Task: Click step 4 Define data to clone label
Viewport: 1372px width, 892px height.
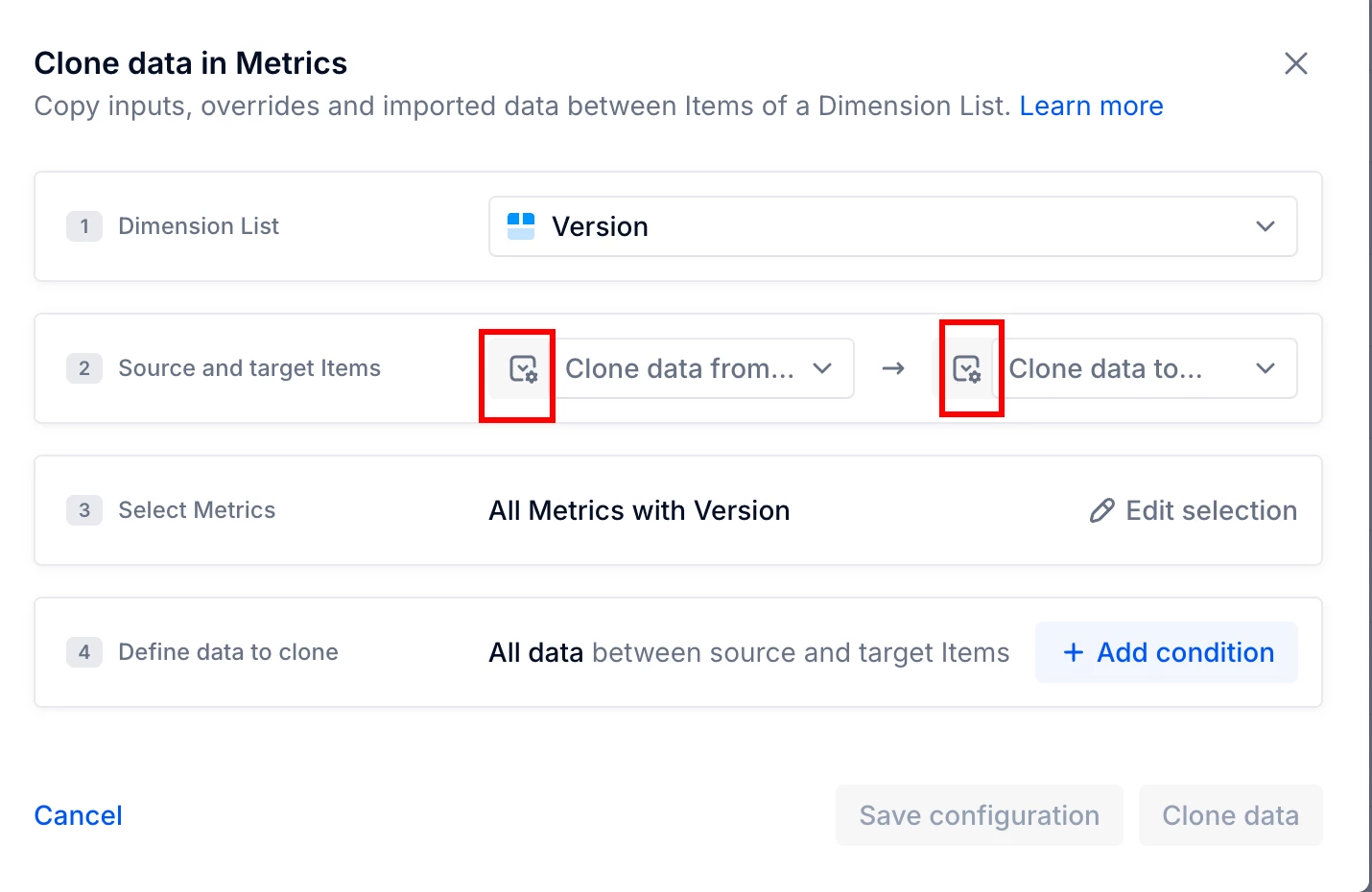Action: click(x=228, y=652)
